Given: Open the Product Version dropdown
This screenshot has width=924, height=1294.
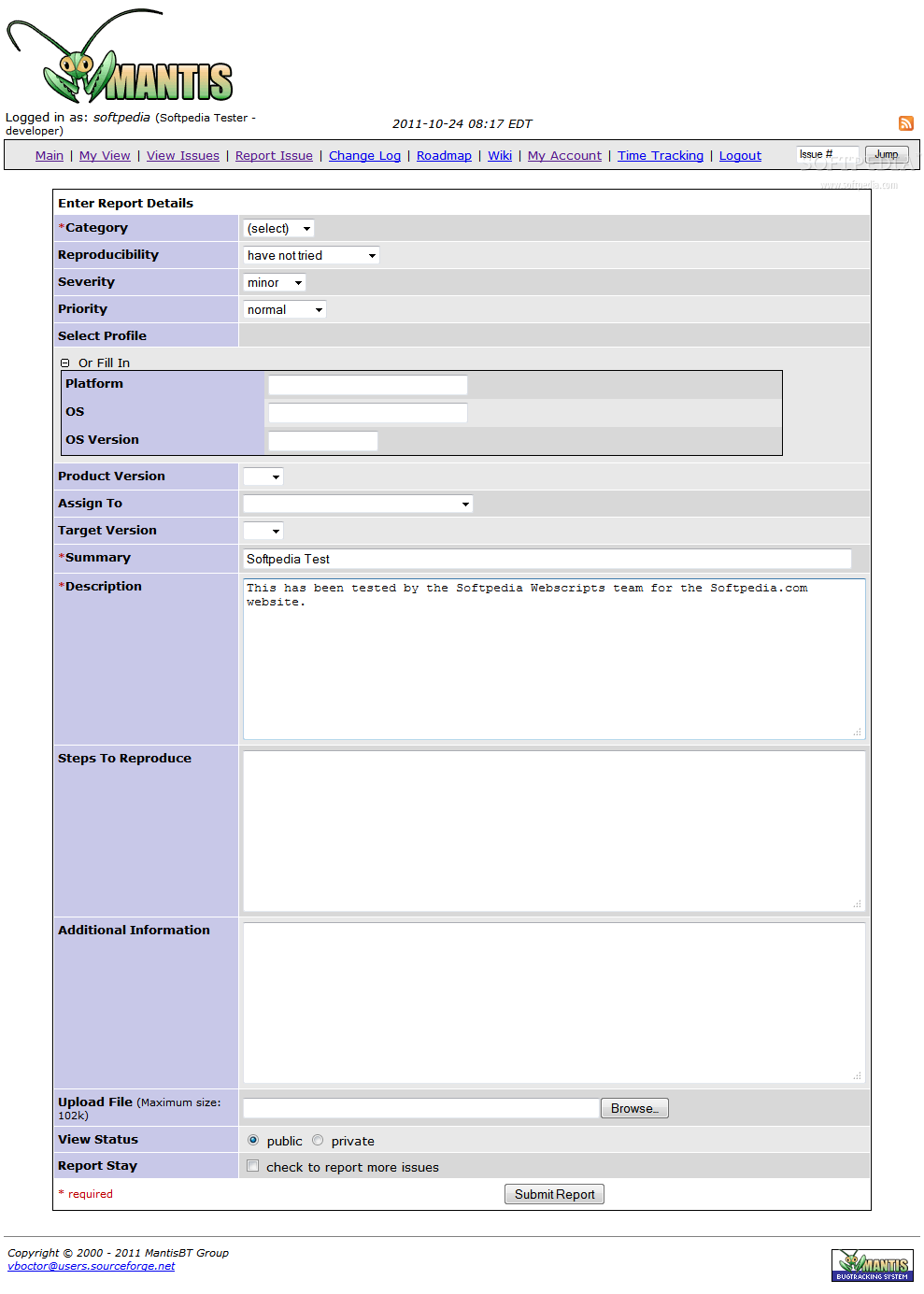Looking at the screenshot, I should (x=263, y=476).
